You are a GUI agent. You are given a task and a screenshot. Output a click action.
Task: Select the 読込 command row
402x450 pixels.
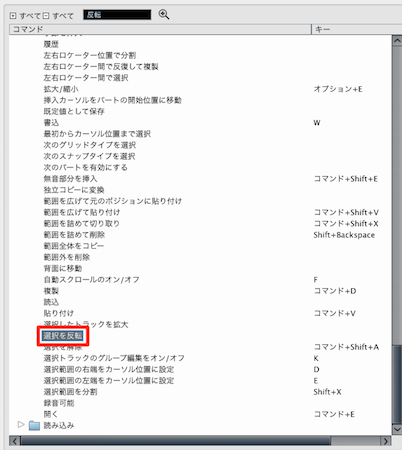pyautogui.click(x=51, y=302)
